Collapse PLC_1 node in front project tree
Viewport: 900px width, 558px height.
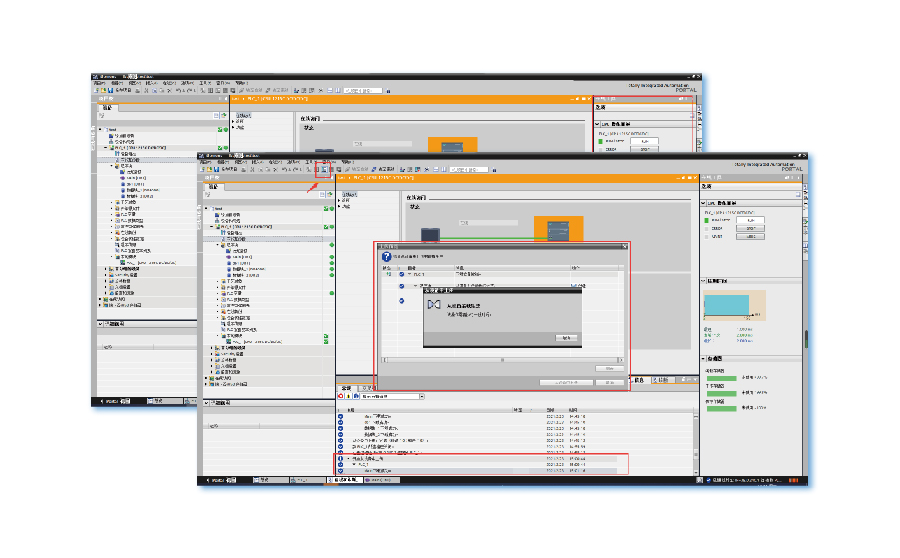point(212,227)
